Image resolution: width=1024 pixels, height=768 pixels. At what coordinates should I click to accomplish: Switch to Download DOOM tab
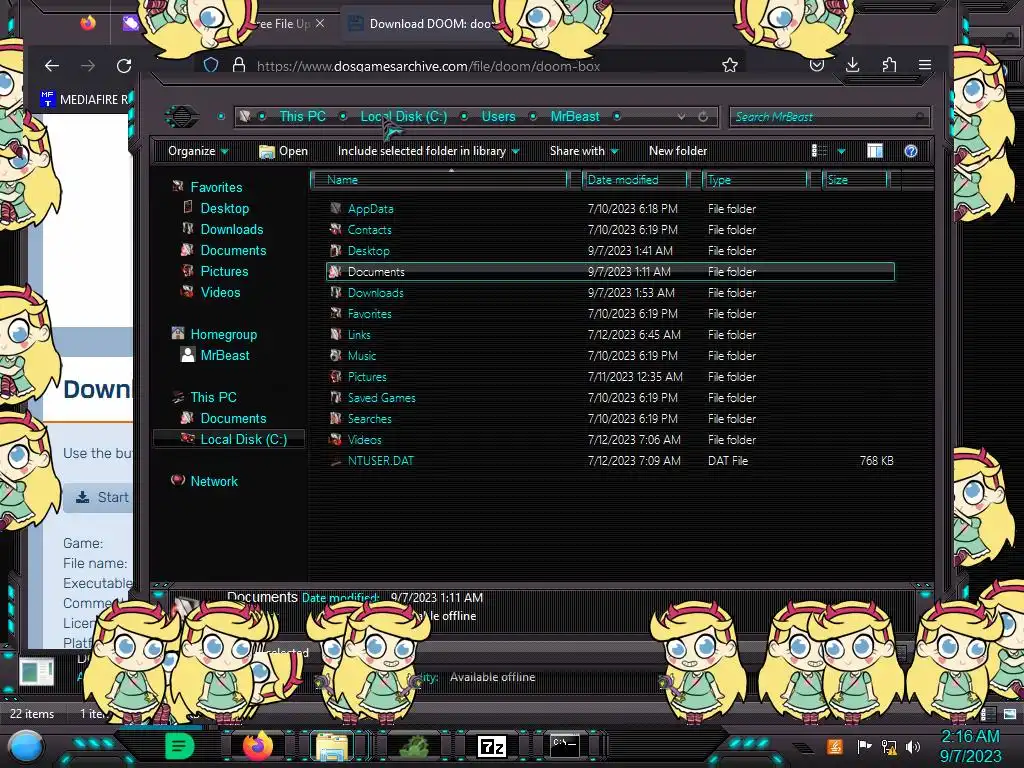pos(424,24)
